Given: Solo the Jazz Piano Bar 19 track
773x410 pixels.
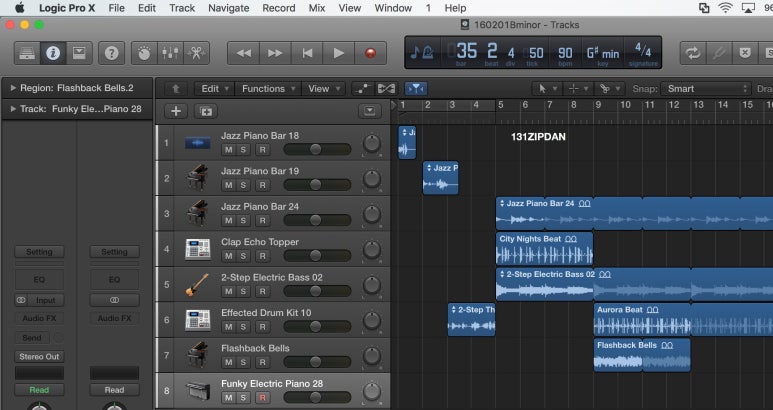Looking at the screenshot, I should click(243, 185).
